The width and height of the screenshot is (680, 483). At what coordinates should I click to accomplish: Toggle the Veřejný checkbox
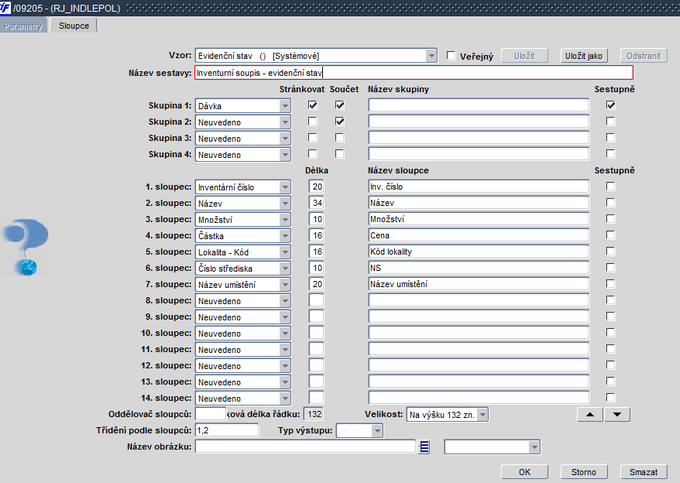[451, 55]
